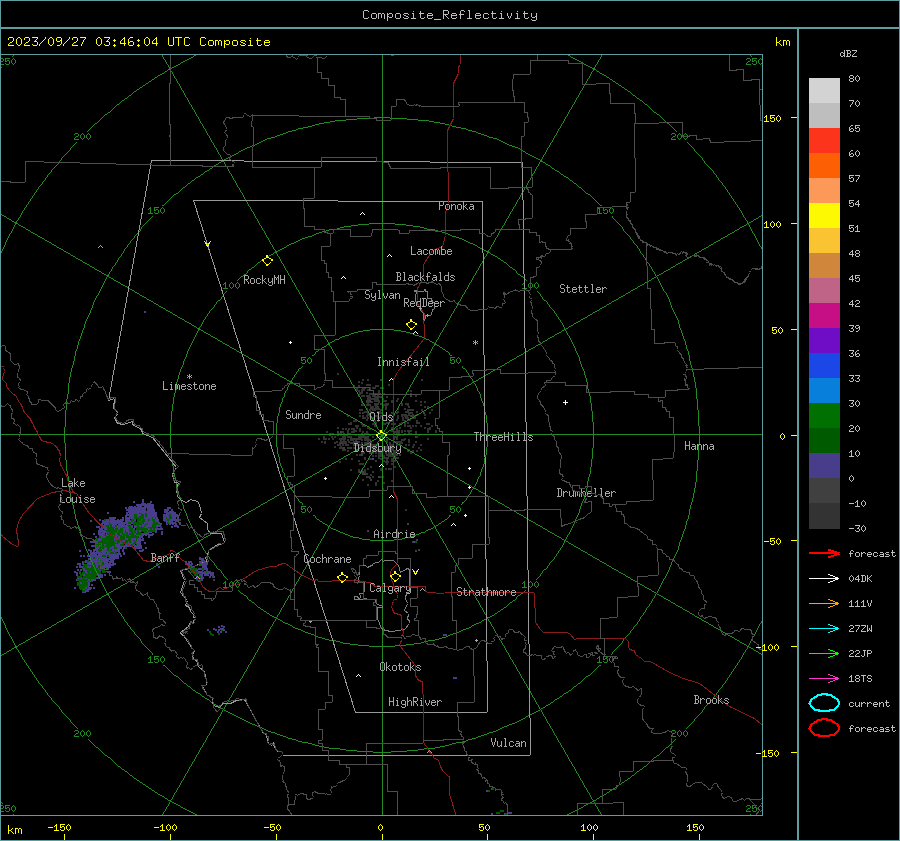The width and height of the screenshot is (900, 841).
Task: Click the green 22JP arrow in legend
Action: 824,653
